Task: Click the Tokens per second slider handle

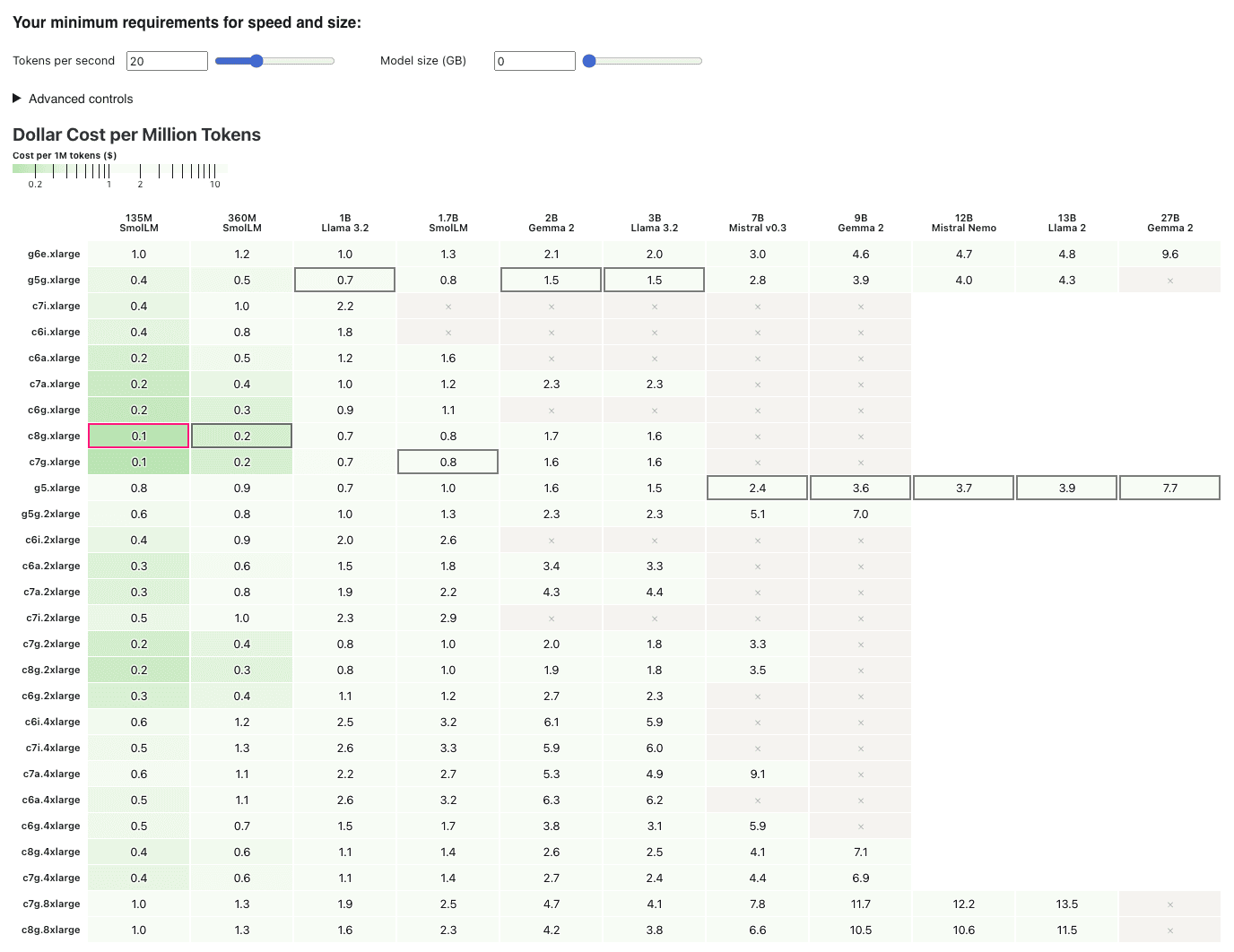Action: [x=256, y=60]
